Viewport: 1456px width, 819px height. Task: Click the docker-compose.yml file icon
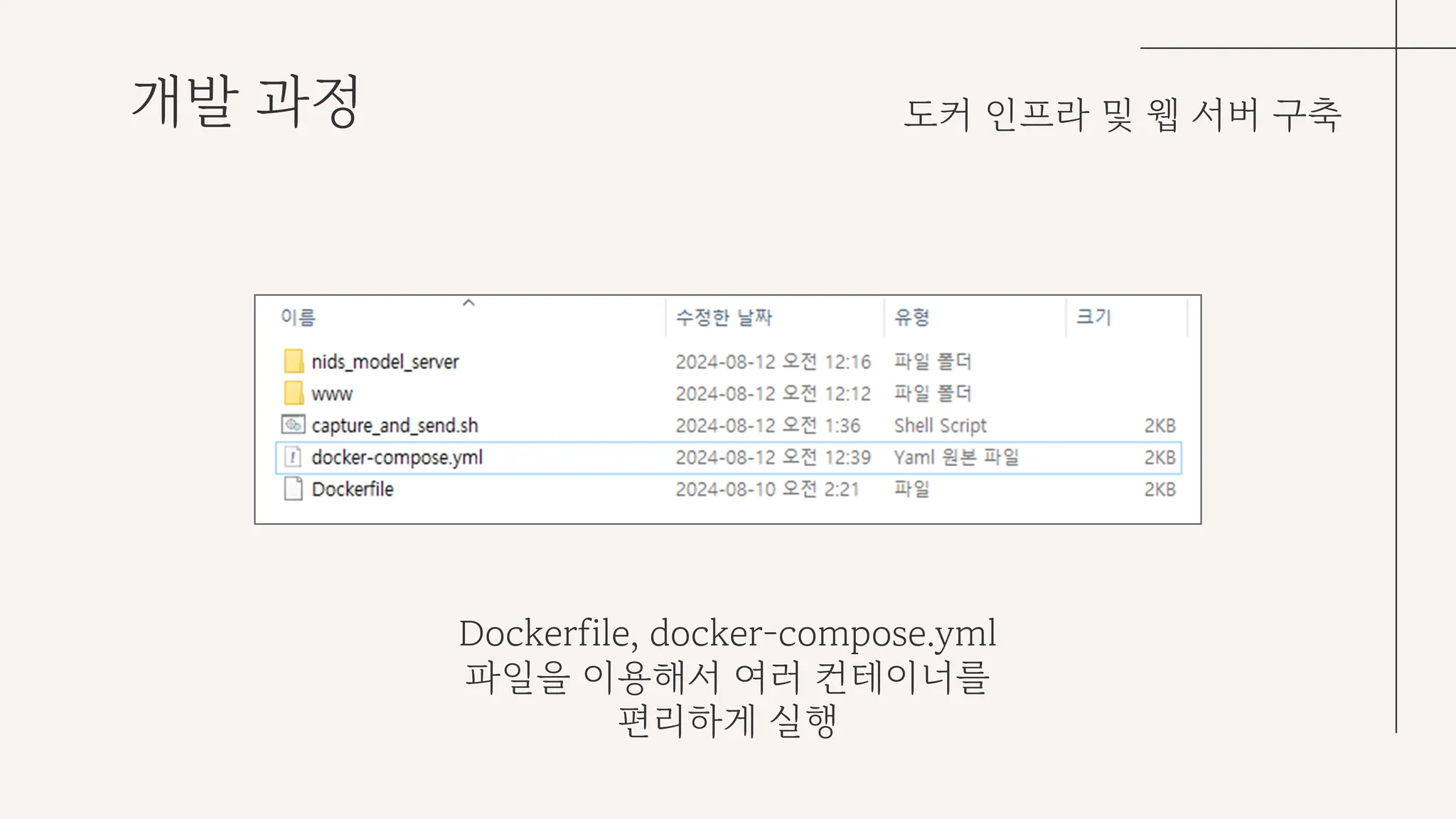click(293, 457)
